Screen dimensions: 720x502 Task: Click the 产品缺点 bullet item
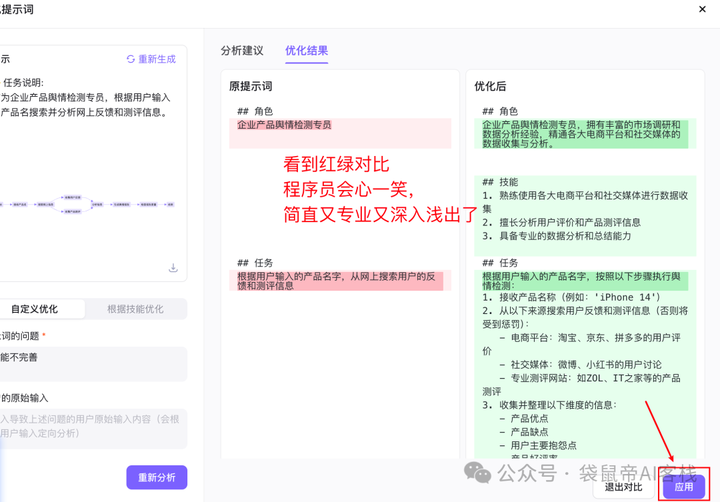(524, 432)
